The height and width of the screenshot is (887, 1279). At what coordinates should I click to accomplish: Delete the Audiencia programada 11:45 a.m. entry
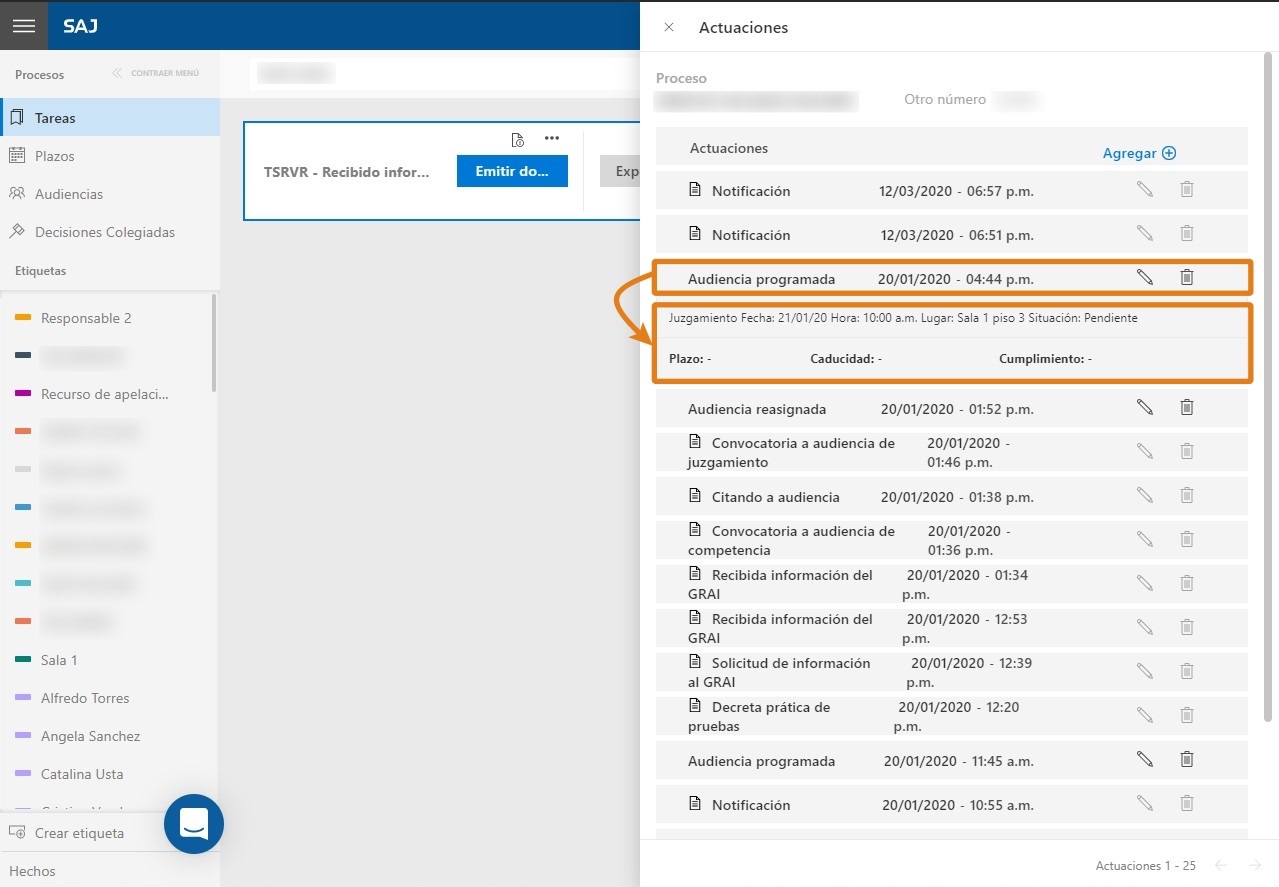click(x=1187, y=759)
